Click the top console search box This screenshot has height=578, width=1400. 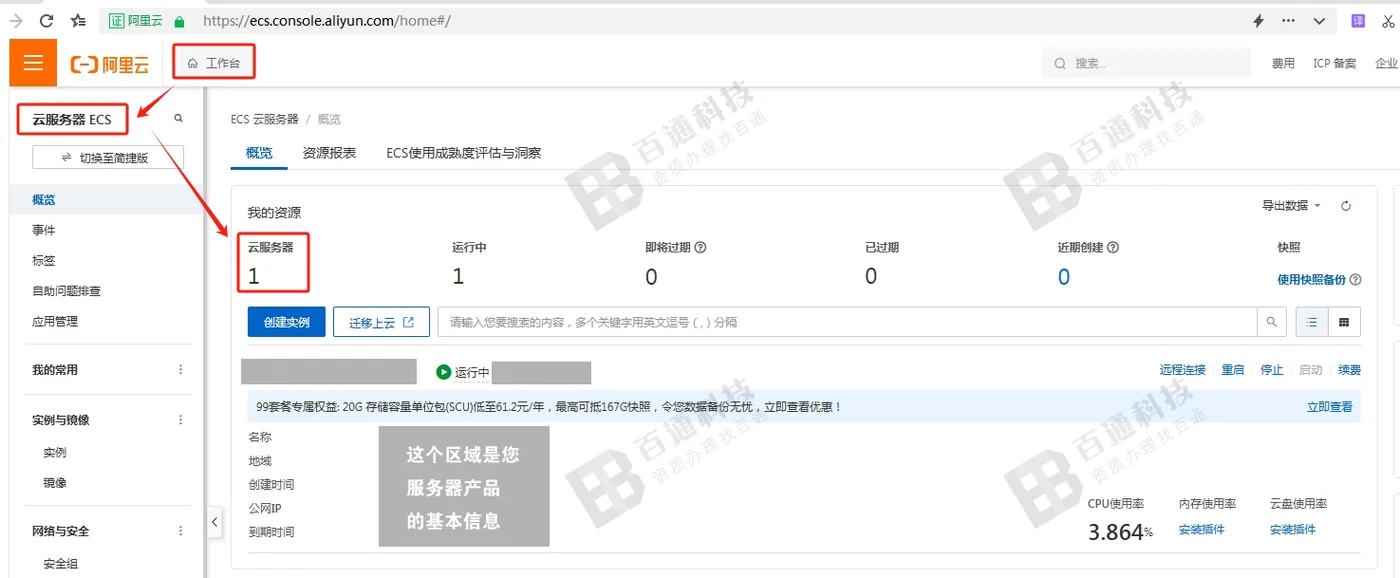coord(1147,63)
